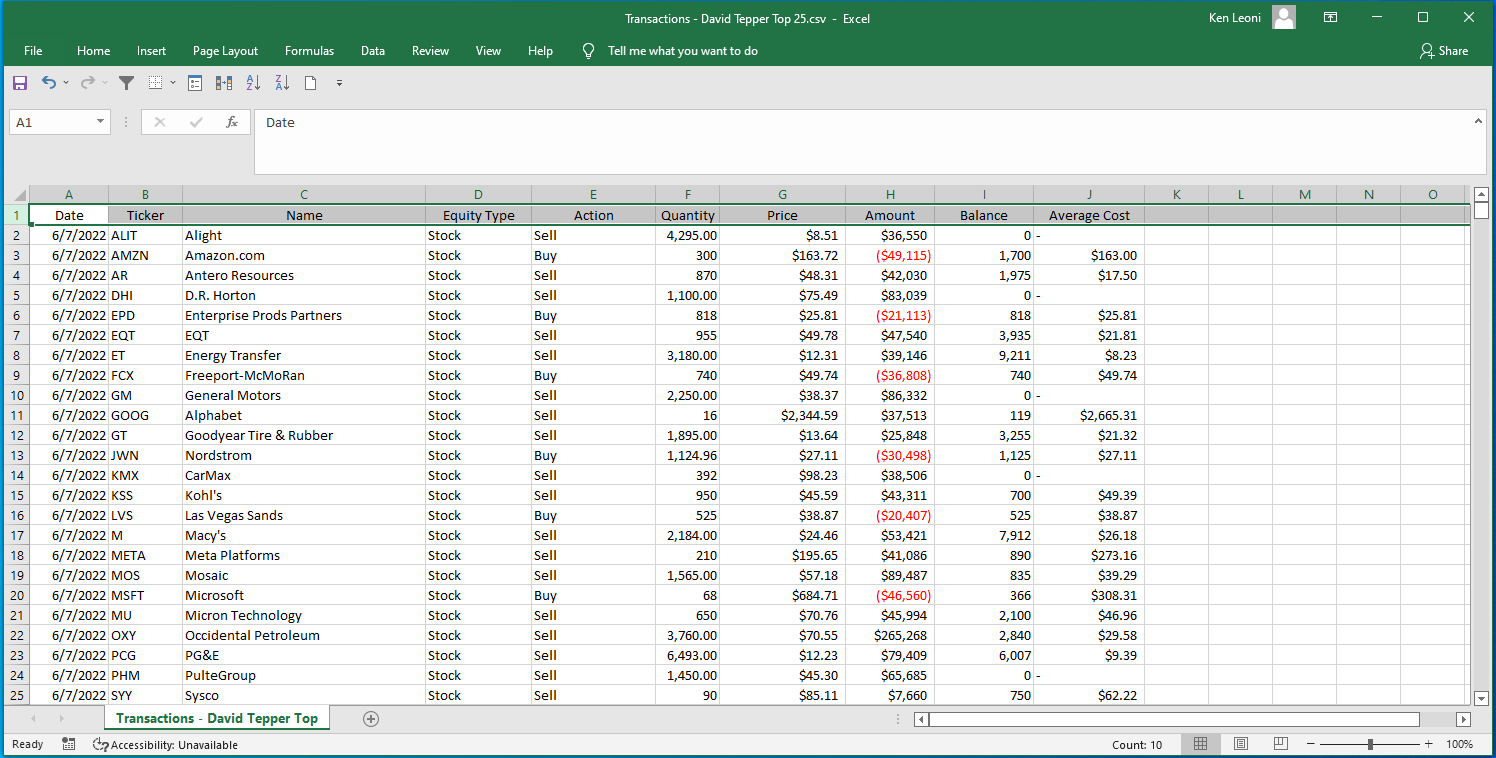The image size is (1496, 758).
Task: Click the Amazon.com name cell
Action: coord(304,255)
